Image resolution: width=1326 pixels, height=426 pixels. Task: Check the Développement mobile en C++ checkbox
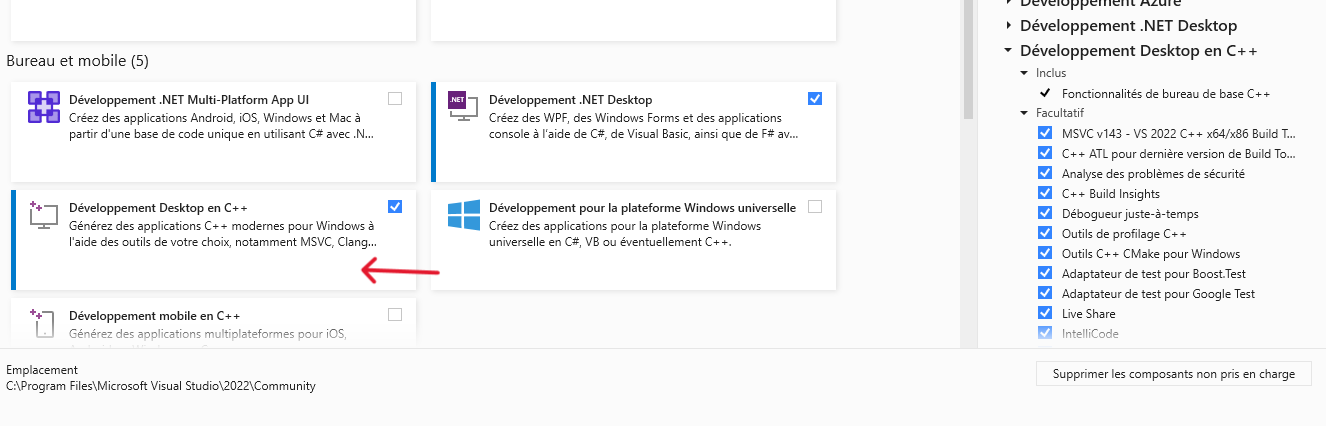coord(395,314)
